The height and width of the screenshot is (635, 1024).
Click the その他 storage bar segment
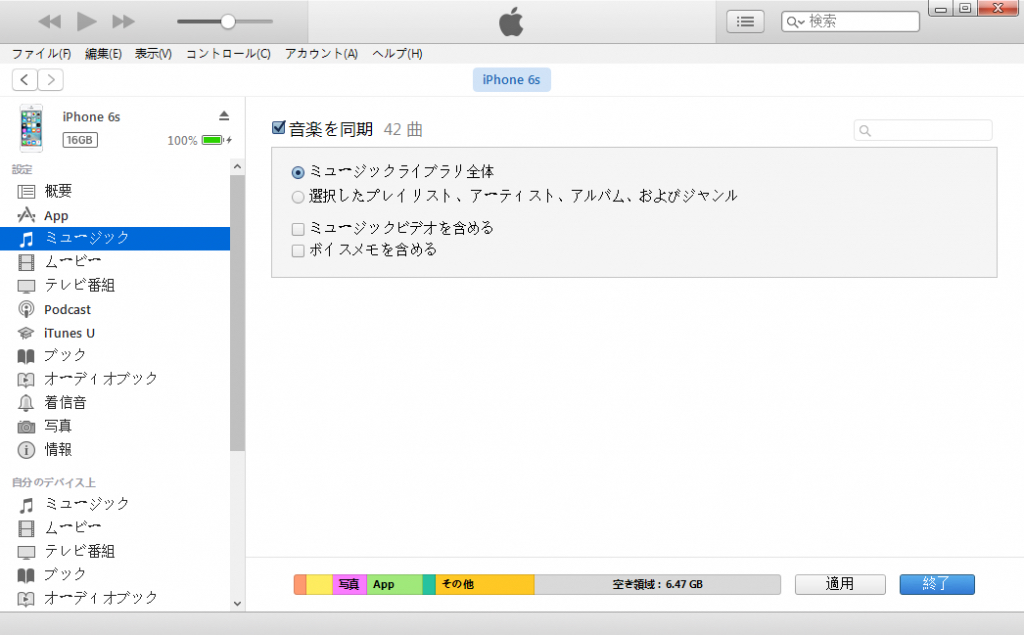pos(485,584)
